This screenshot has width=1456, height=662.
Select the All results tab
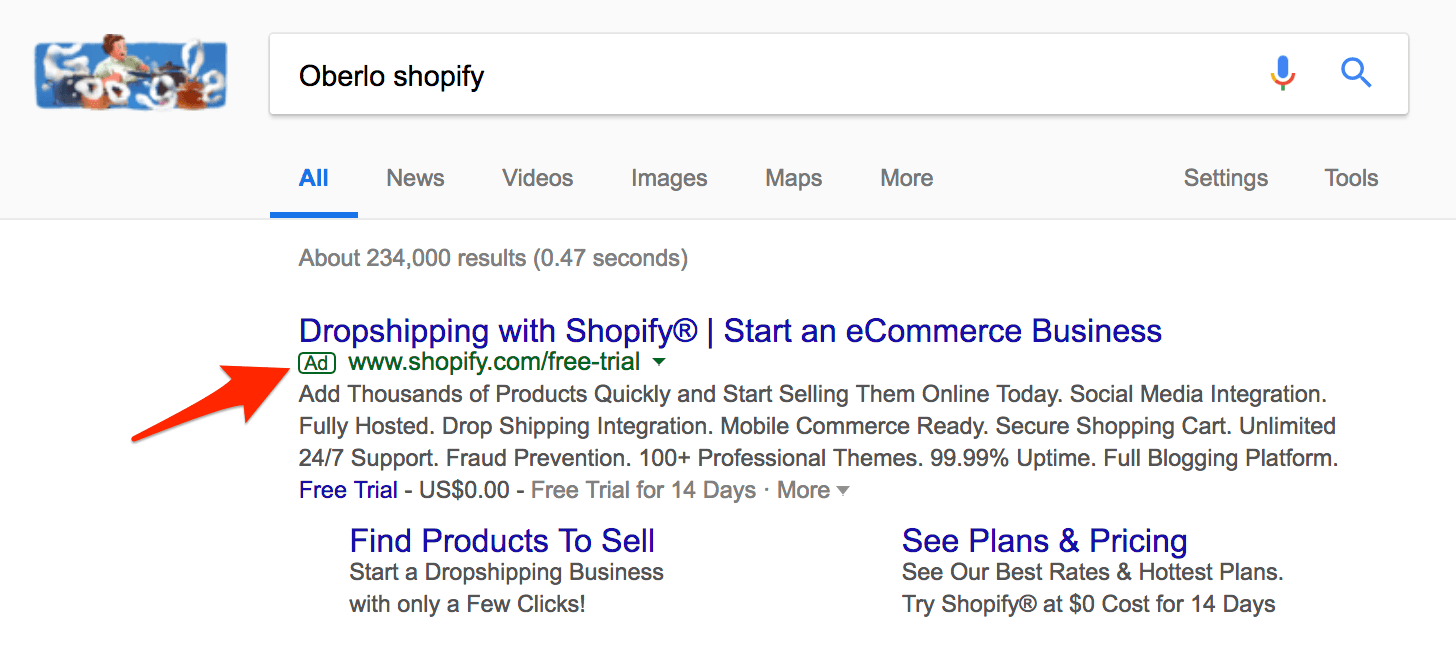pyautogui.click(x=313, y=178)
